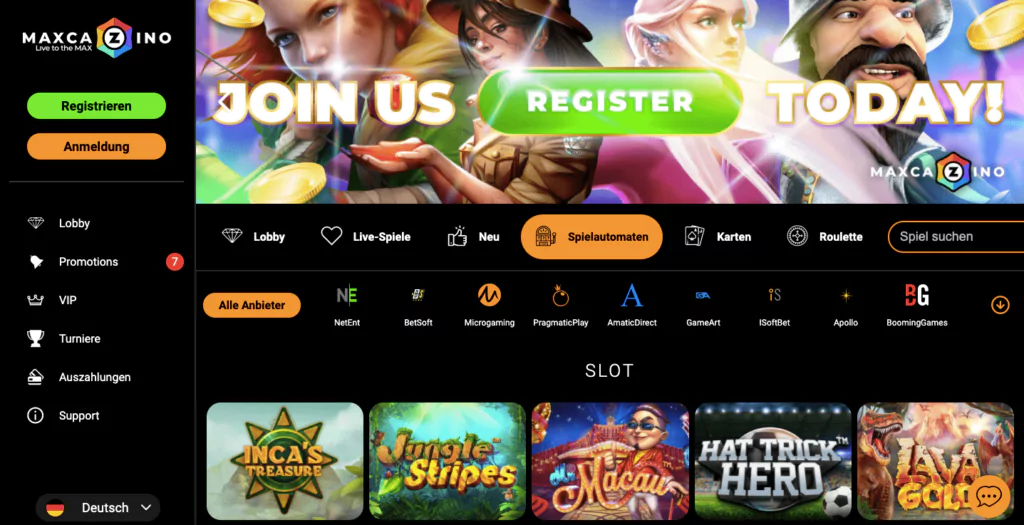
Task: Select the Apollo provider icon
Action: pyautogui.click(x=846, y=296)
